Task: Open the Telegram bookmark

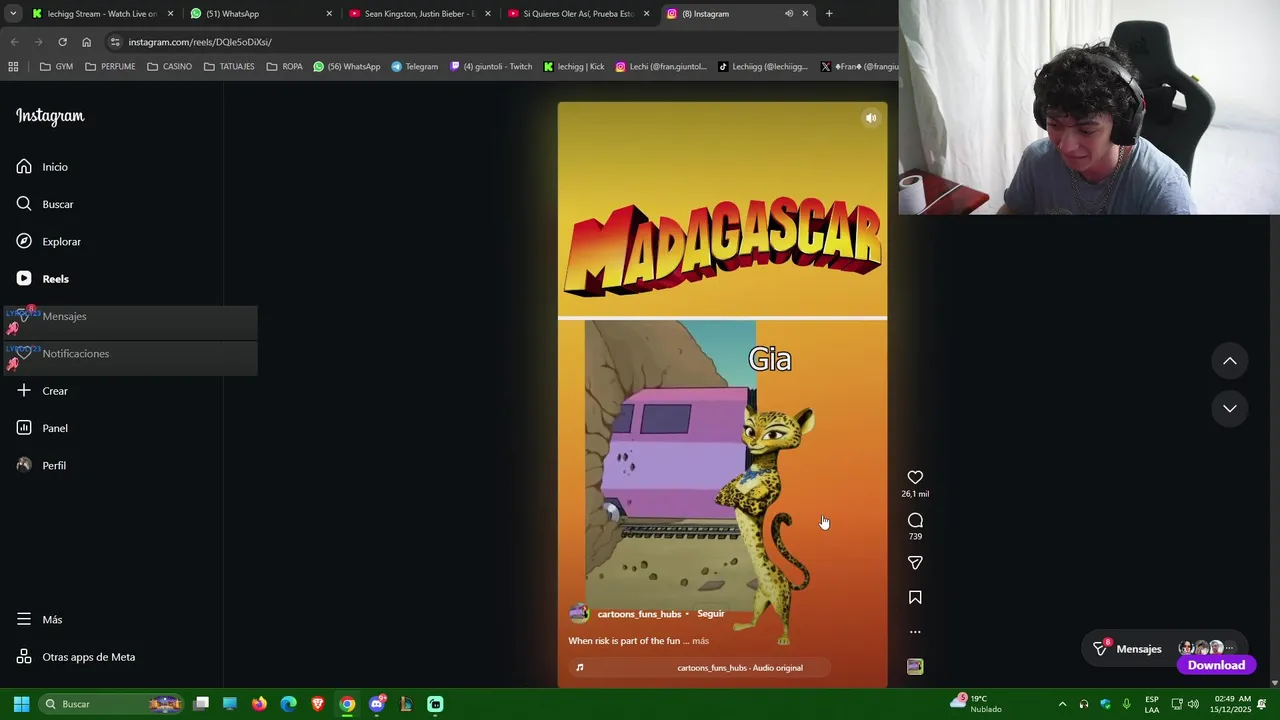Action: [415, 67]
